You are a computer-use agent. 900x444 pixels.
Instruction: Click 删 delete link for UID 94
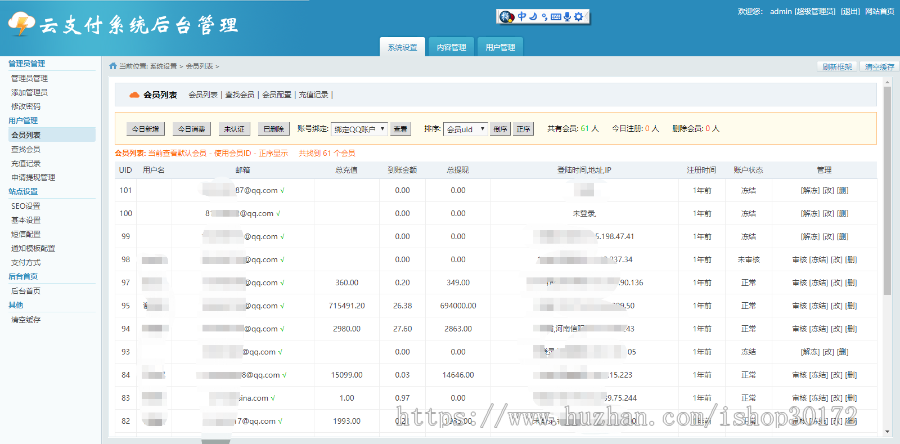click(852, 329)
